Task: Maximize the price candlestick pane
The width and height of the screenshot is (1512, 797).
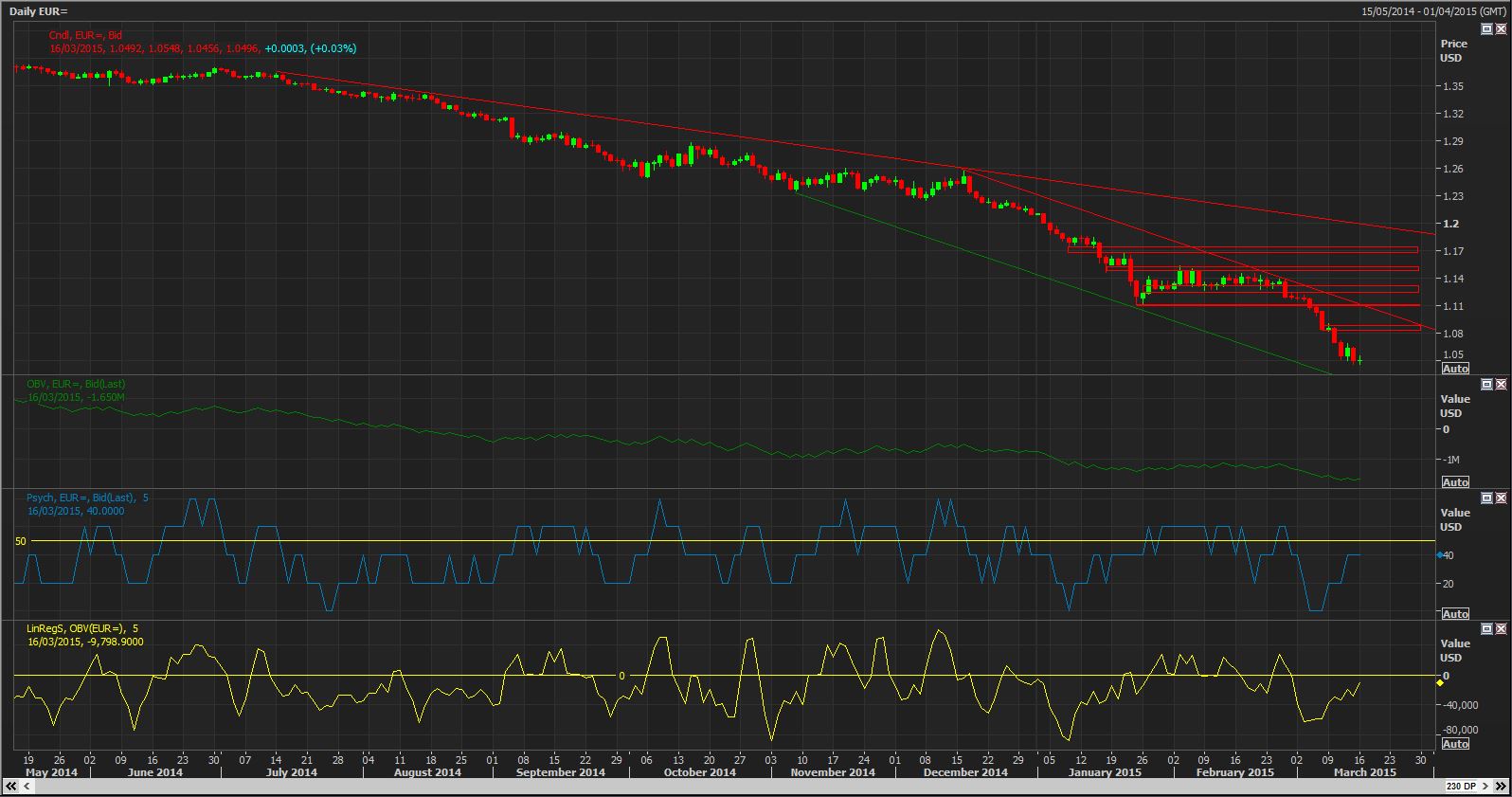Action: (1486, 29)
